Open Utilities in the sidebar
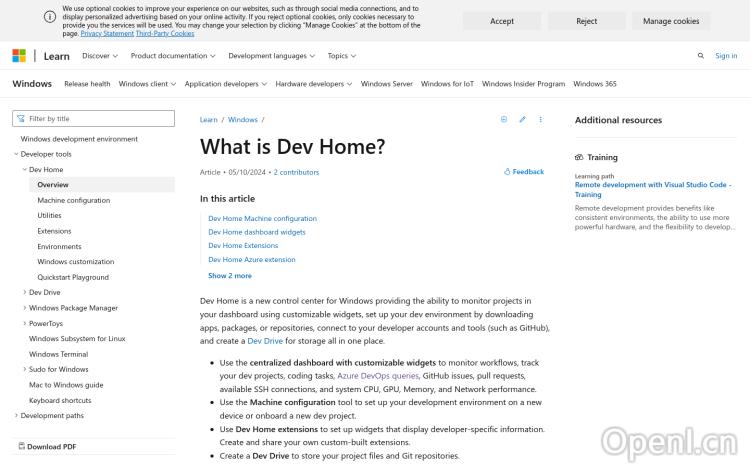The height and width of the screenshot is (468, 750). pos(49,215)
